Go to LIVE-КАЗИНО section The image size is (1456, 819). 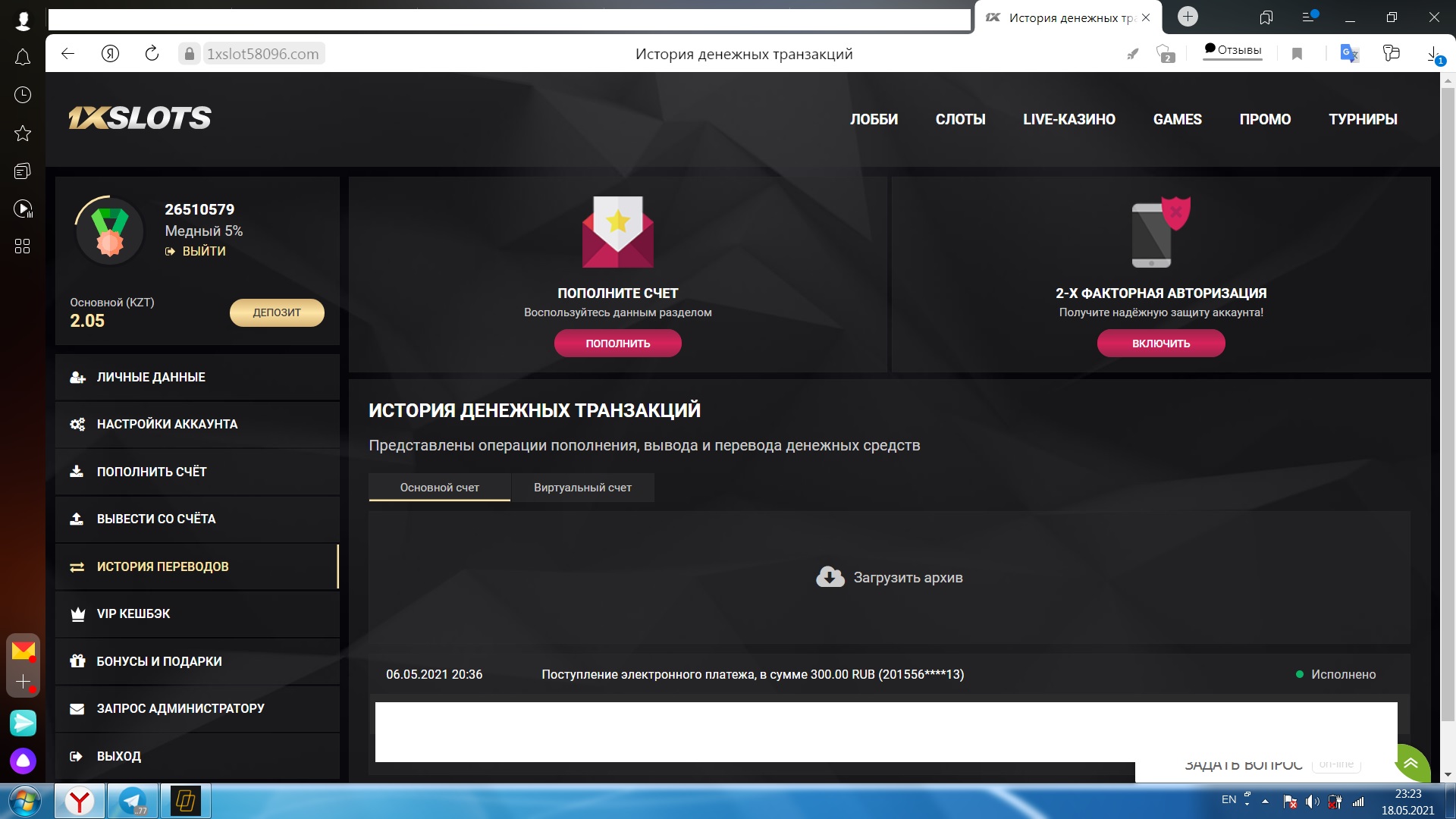[x=1068, y=119]
